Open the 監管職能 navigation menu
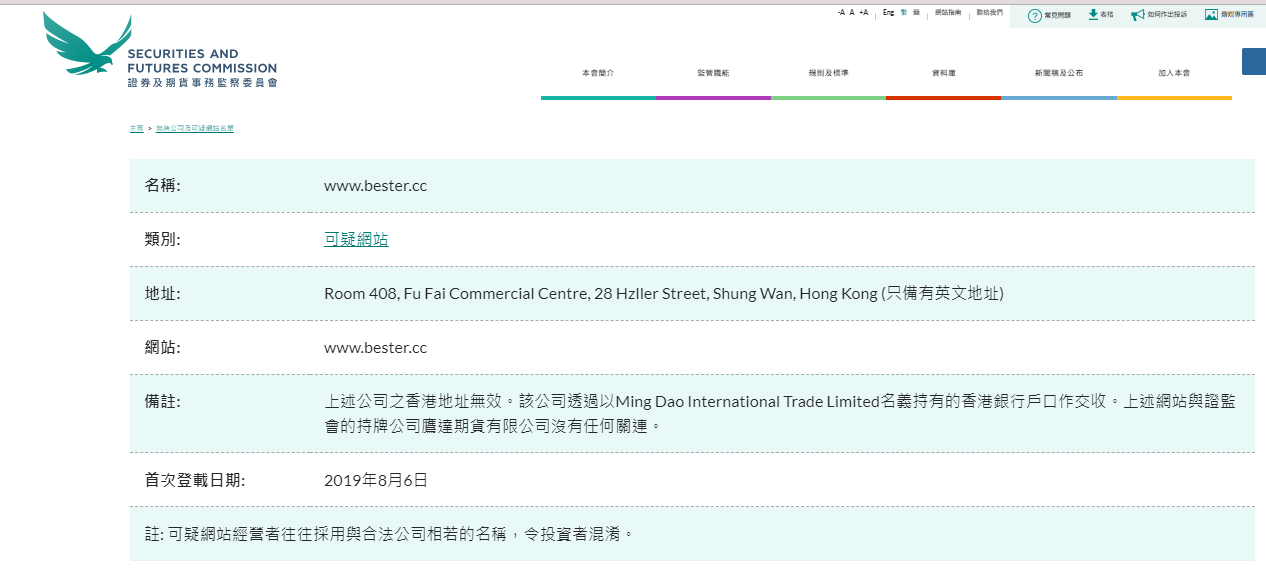The width and height of the screenshot is (1266, 573). click(x=713, y=73)
